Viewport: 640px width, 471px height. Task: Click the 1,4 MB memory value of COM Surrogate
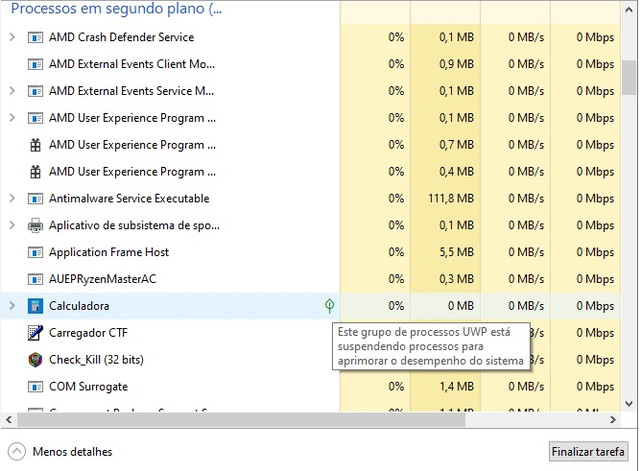tap(456, 387)
